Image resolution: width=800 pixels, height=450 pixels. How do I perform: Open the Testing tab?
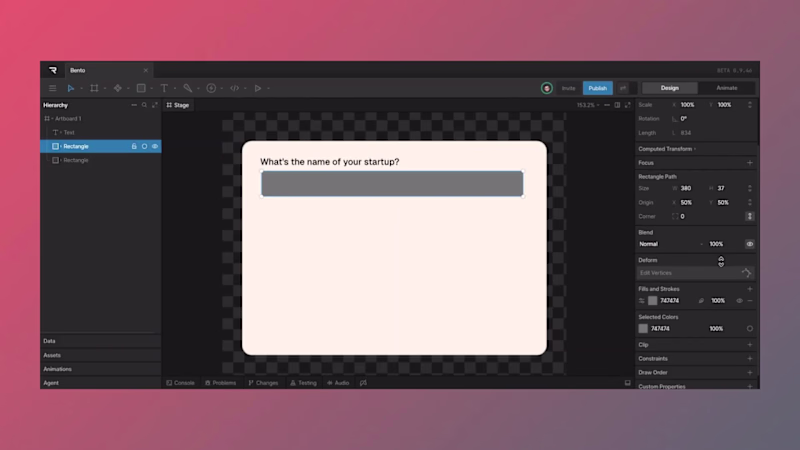tap(304, 383)
